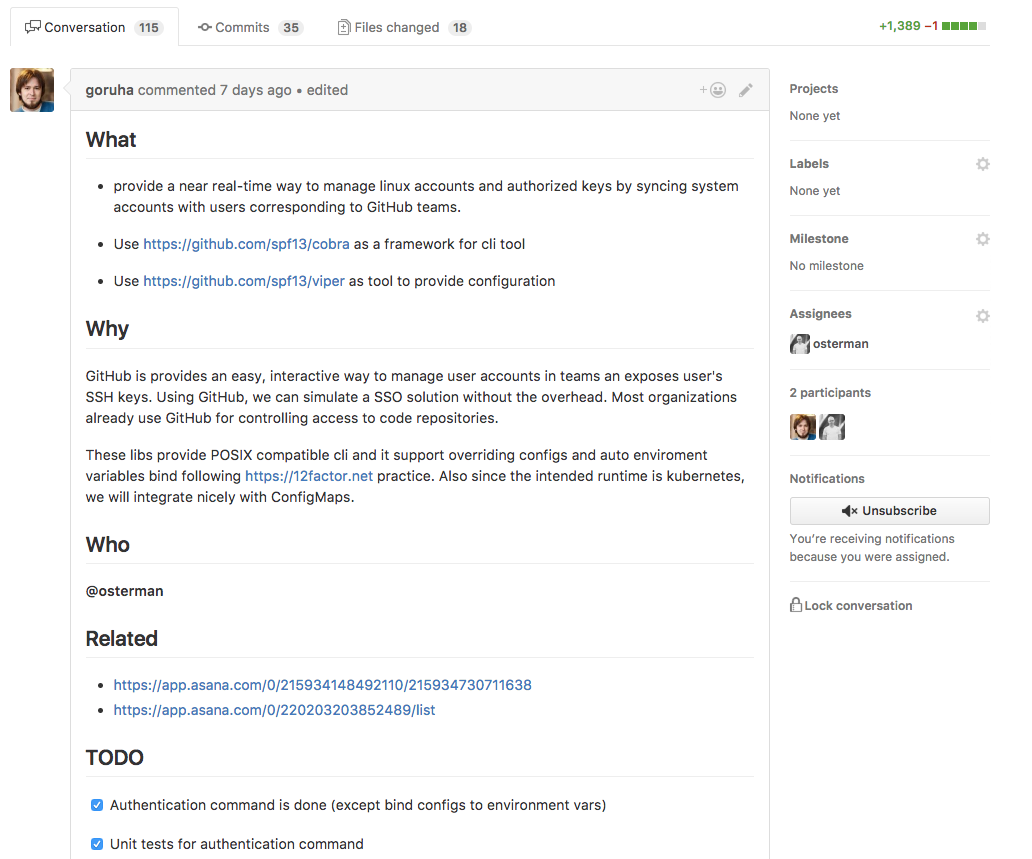
Task: Click the osterman assignee avatar
Action: pyautogui.click(x=800, y=344)
